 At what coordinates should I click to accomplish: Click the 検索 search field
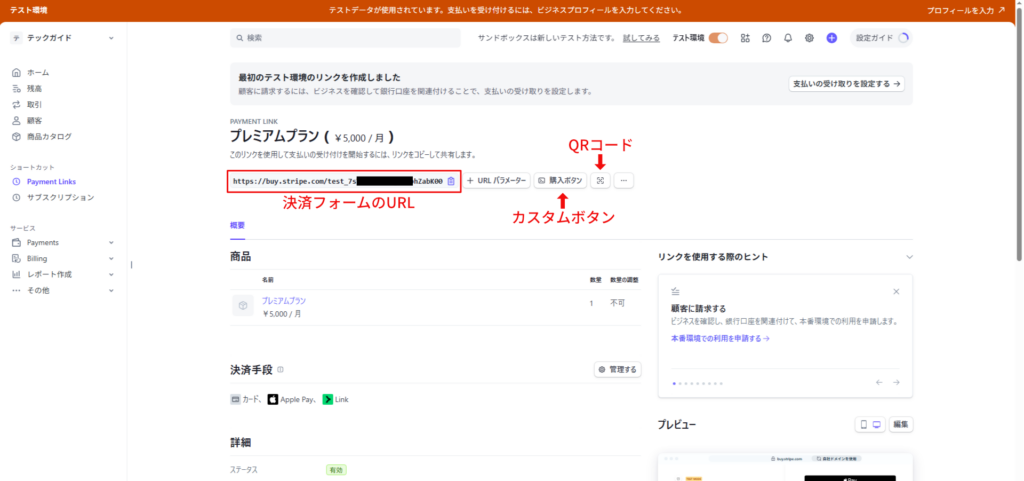[x=345, y=38]
